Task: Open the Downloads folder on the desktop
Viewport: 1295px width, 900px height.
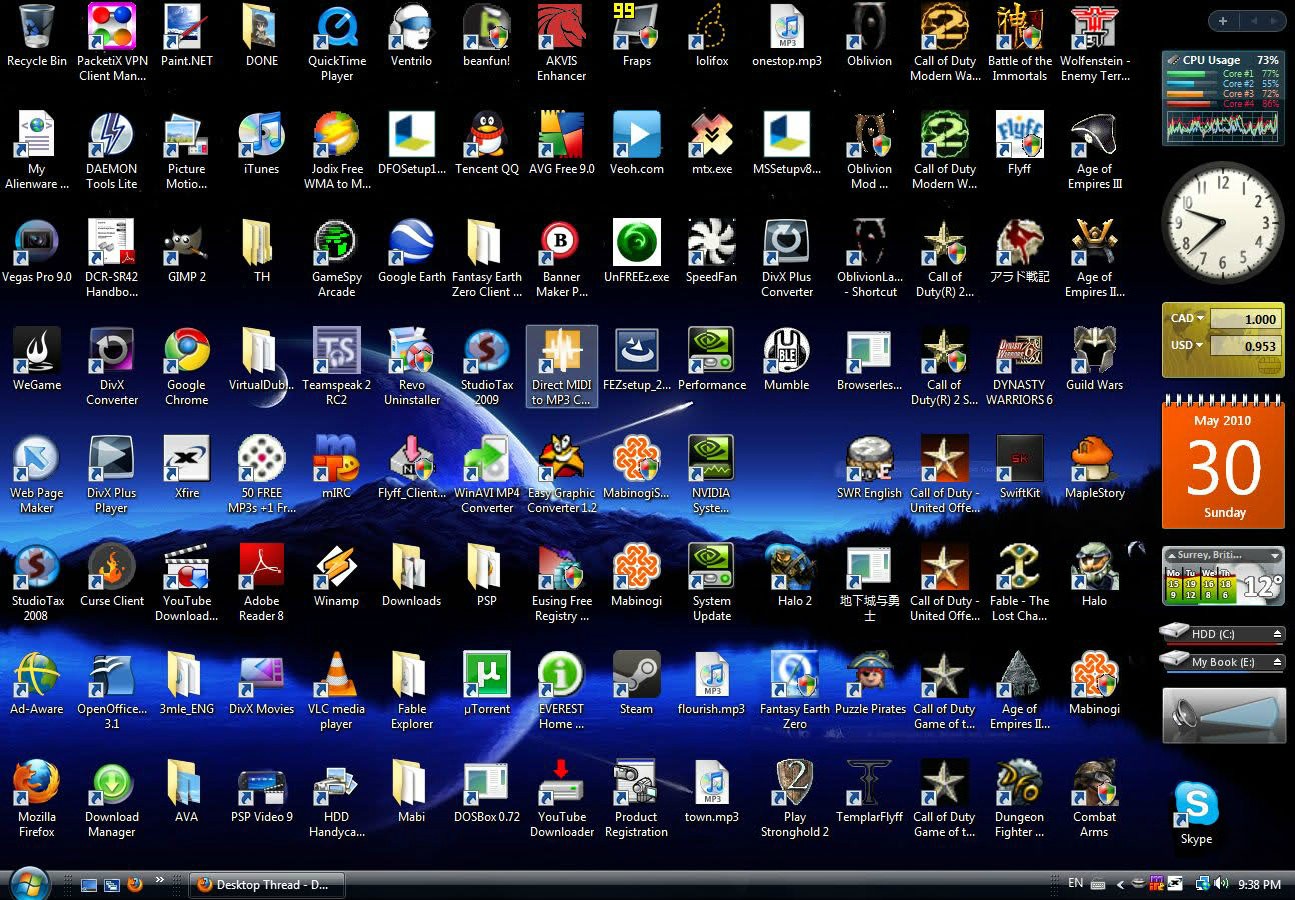Action: [412, 577]
